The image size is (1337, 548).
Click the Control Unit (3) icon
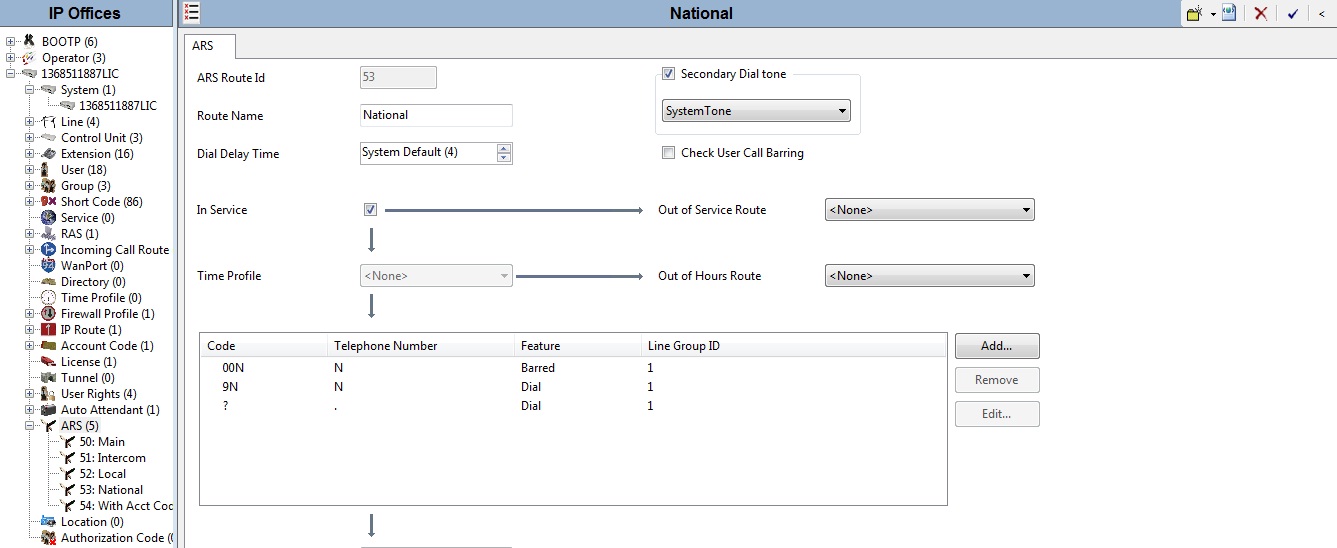point(48,138)
